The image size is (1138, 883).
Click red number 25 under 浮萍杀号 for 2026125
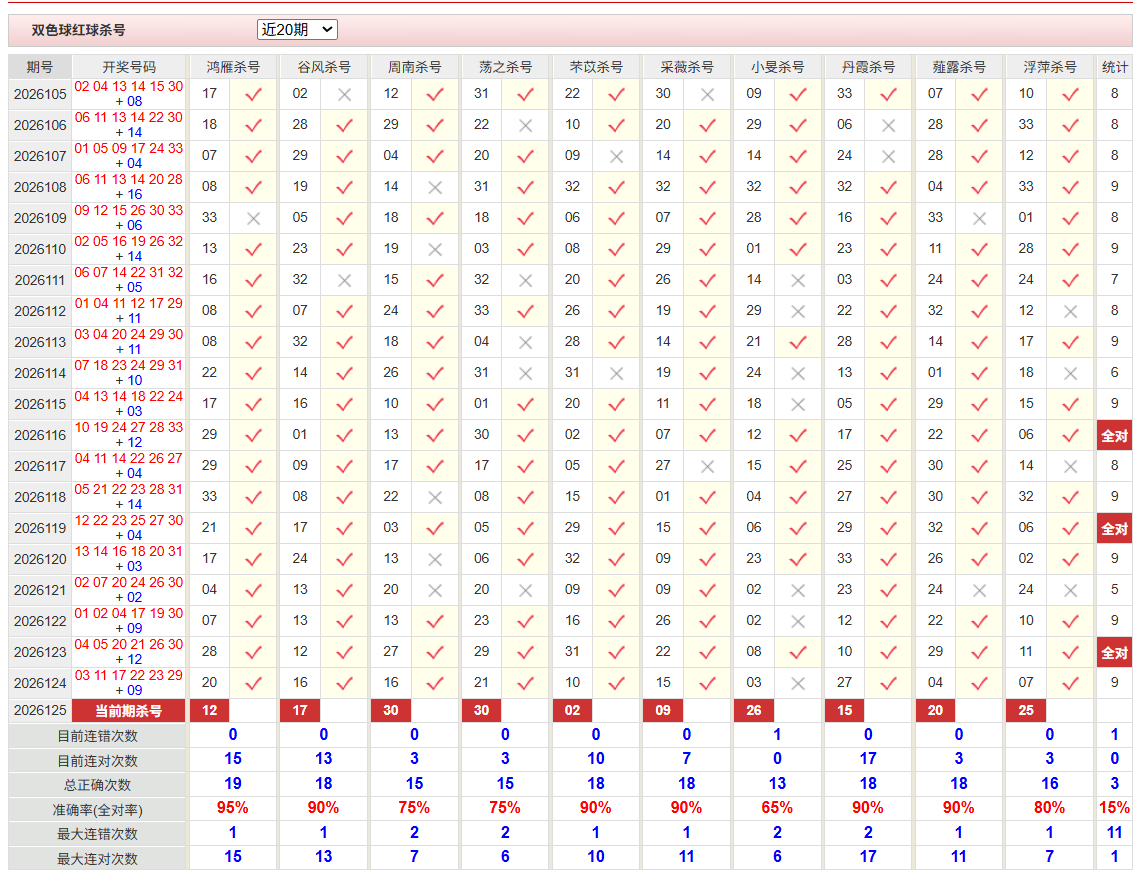pyautogui.click(x=1026, y=711)
